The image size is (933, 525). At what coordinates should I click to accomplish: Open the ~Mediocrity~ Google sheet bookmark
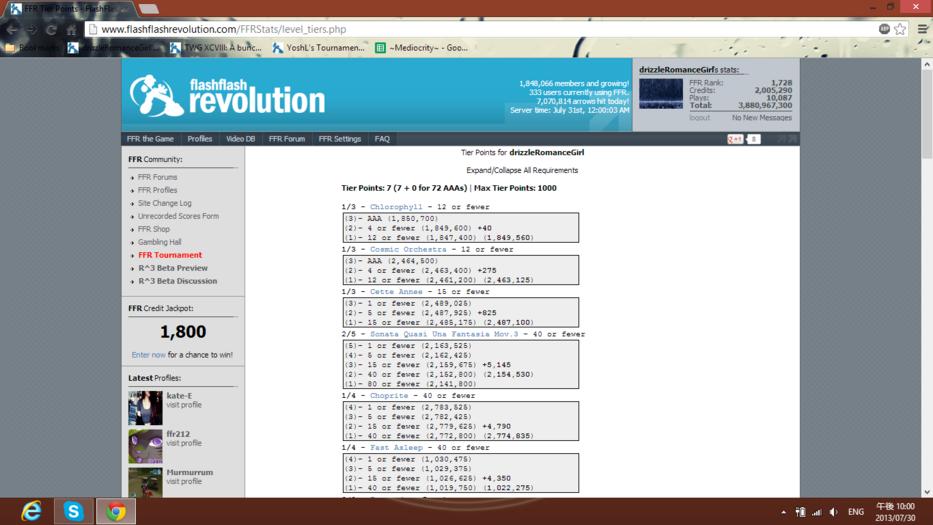click(422, 48)
